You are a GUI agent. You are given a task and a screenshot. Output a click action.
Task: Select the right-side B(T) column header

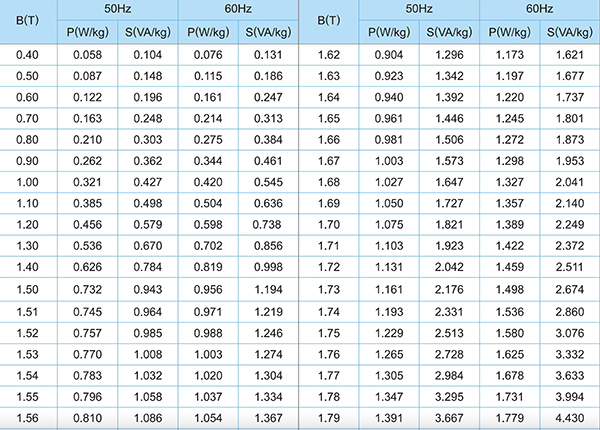(x=329, y=21)
